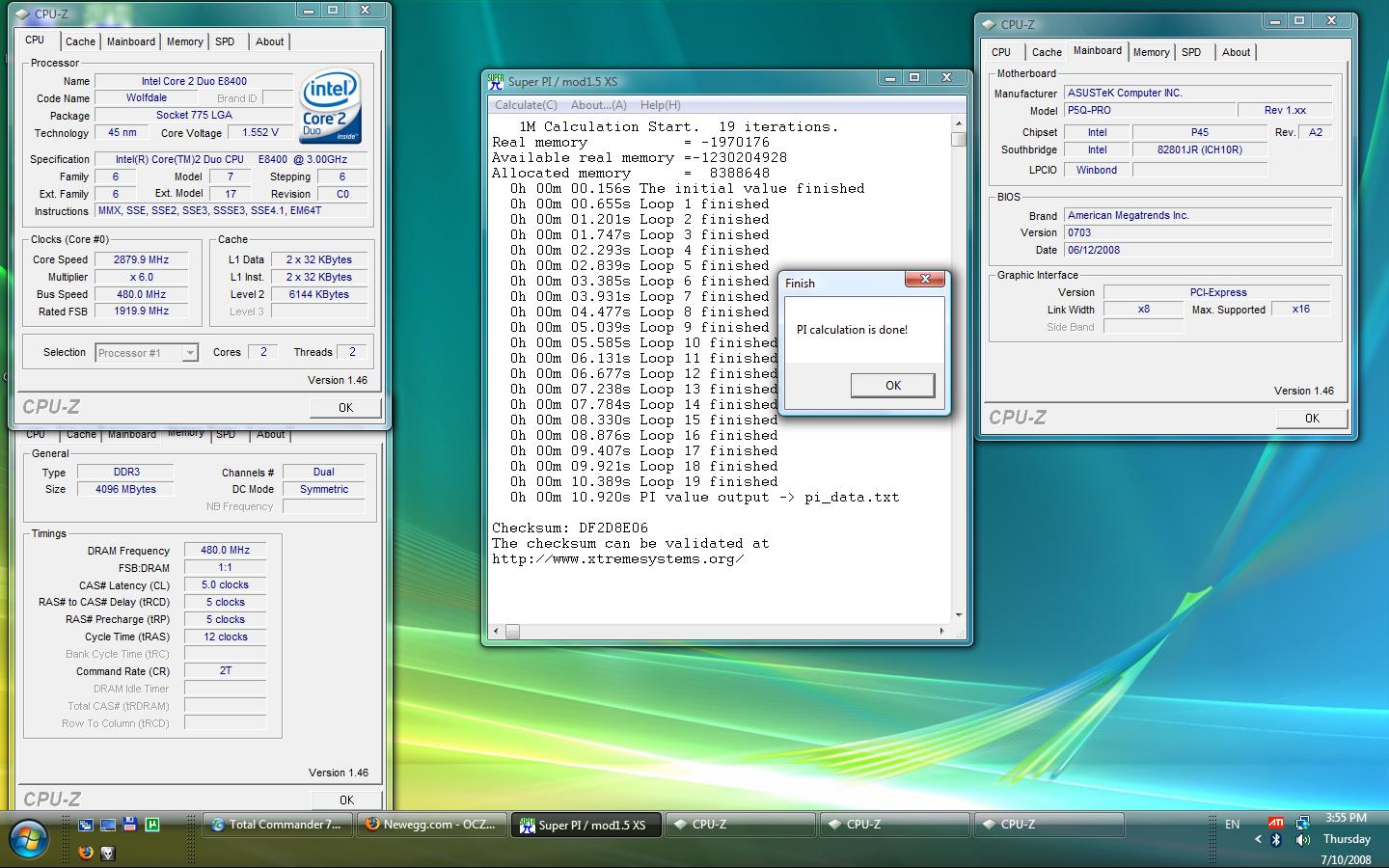Click OK in the bottom CPU-Z Memory window
The image size is (1389, 868).
tap(346, 800)
